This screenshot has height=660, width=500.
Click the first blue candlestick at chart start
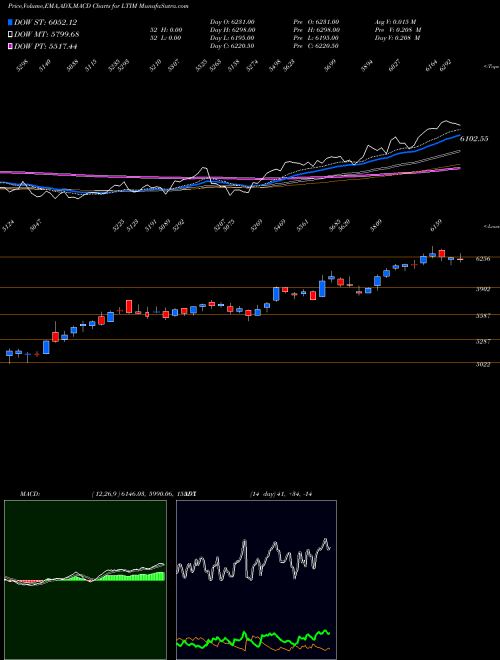point(9,354)
